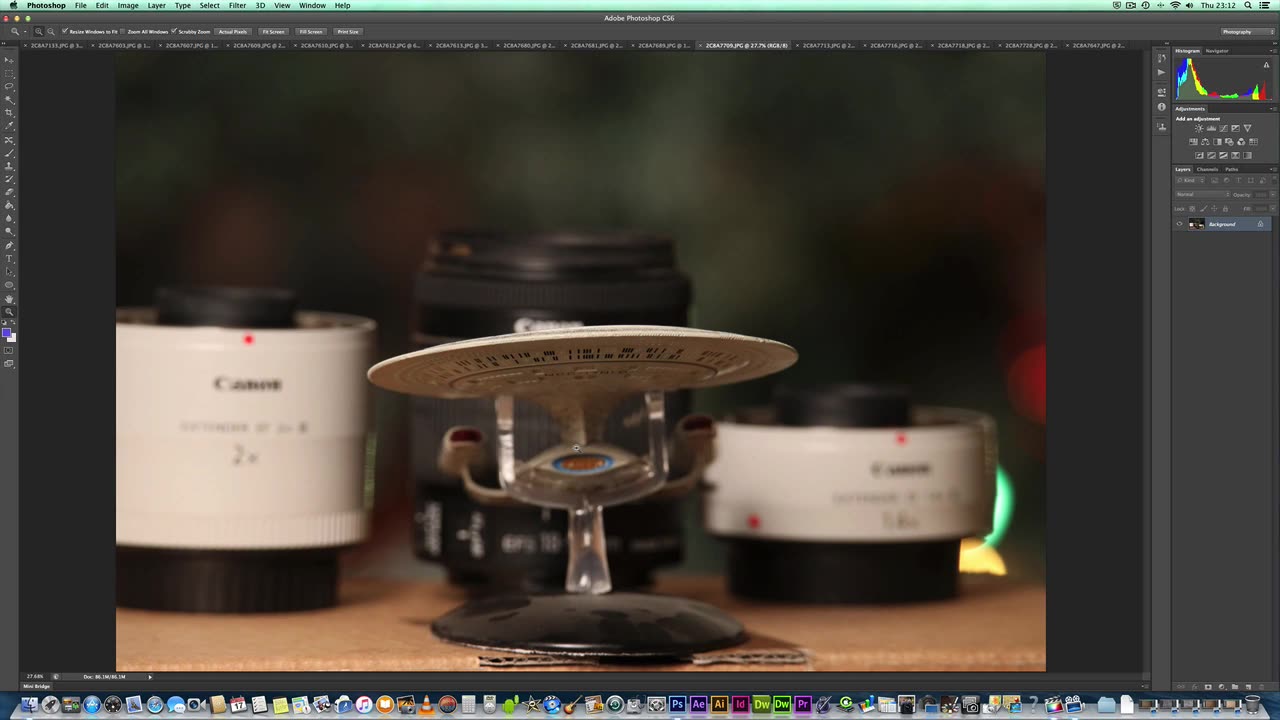Open the Normal blend mode dropdown

1203,194
